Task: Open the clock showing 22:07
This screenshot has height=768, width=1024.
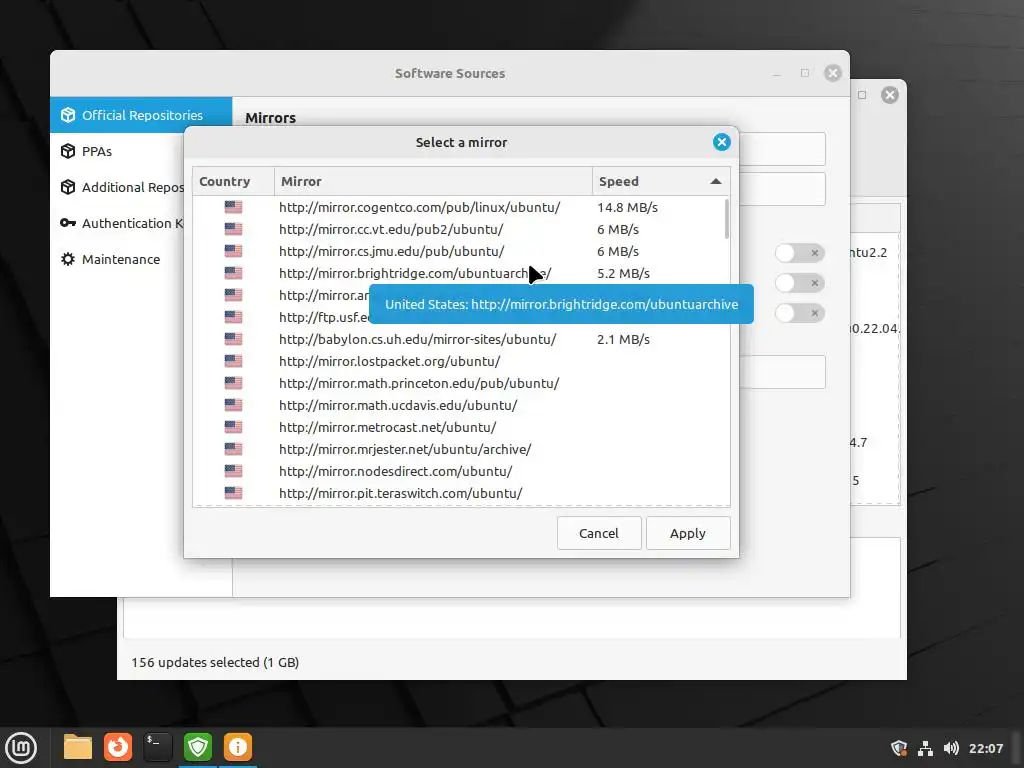Action: tap(985, 748)
